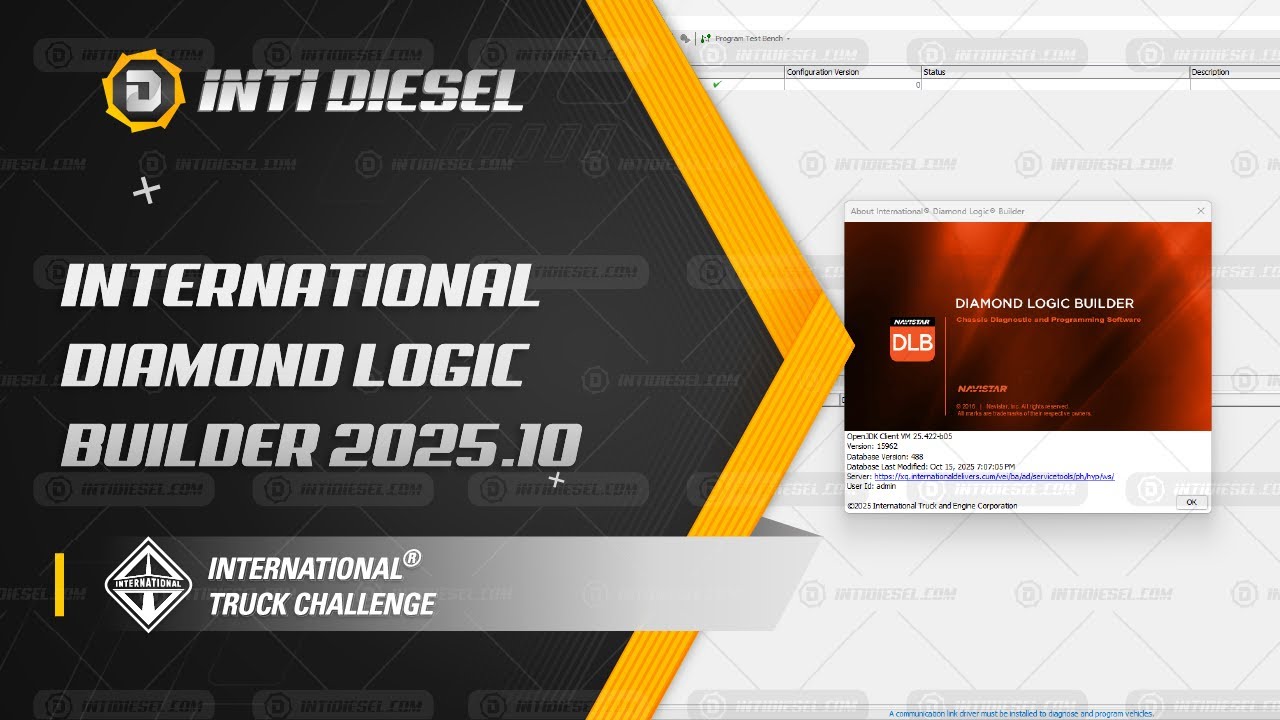
Task: Click the grey toolbar icon left of Program Test Bench
Action: pos(684,38)
